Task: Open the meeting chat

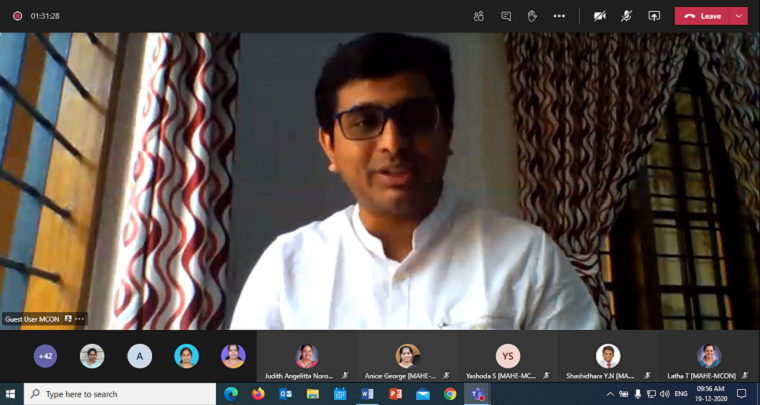Action: point(506,16)
